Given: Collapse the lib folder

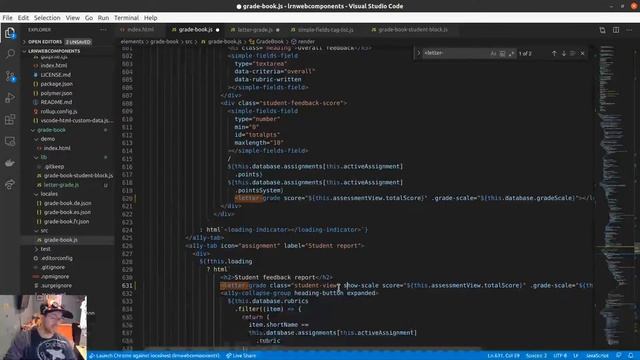Looking at the screenshot, I should pyautogui.click(x=44, y=157).
